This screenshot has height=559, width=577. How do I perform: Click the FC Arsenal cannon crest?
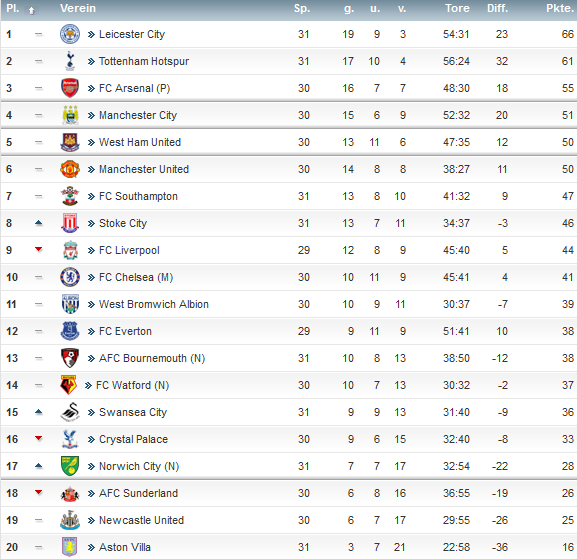70,88
